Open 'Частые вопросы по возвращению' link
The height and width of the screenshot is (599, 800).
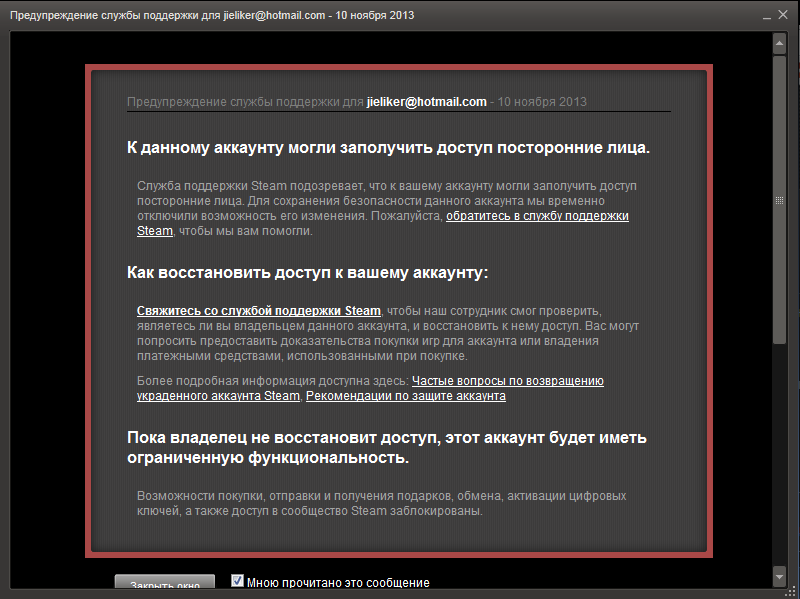point(508,381)
